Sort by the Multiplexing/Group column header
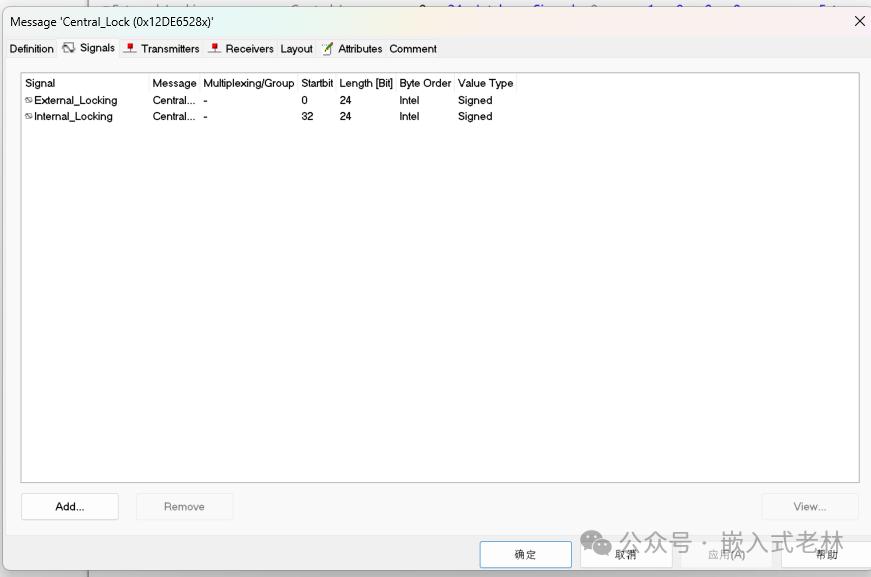Screen dimensions: 871x577 click(248, 83)
